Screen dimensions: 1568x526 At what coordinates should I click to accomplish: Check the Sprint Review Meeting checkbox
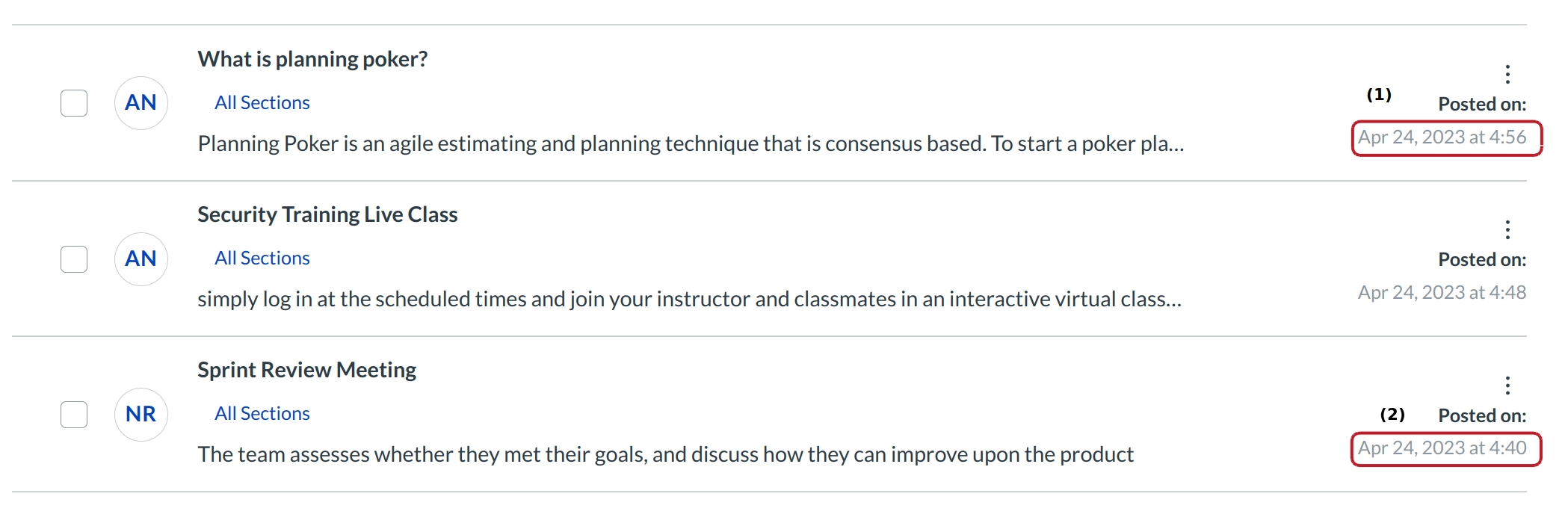point(74,414)
